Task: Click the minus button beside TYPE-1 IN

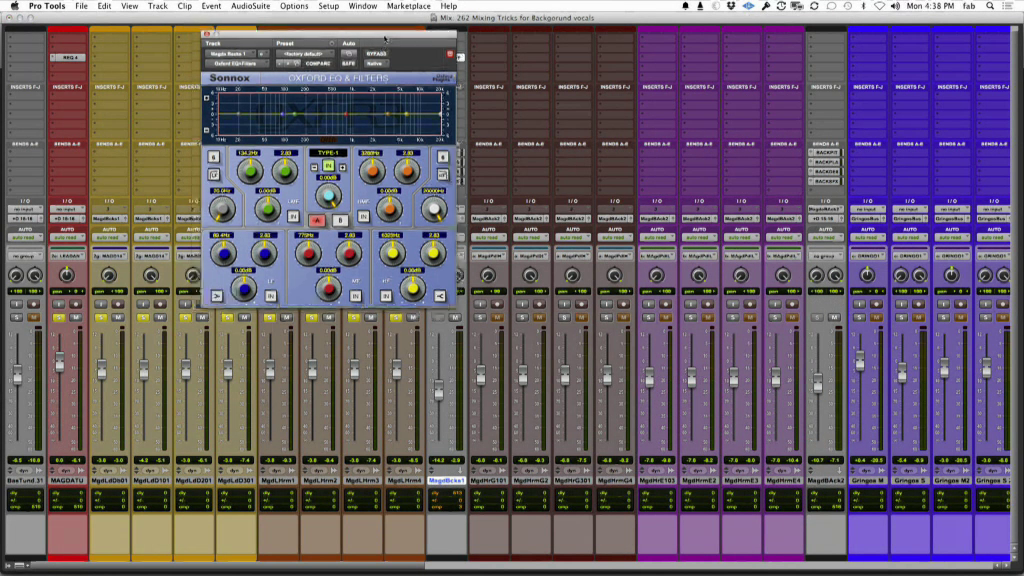Action: [x=315, y=167]
